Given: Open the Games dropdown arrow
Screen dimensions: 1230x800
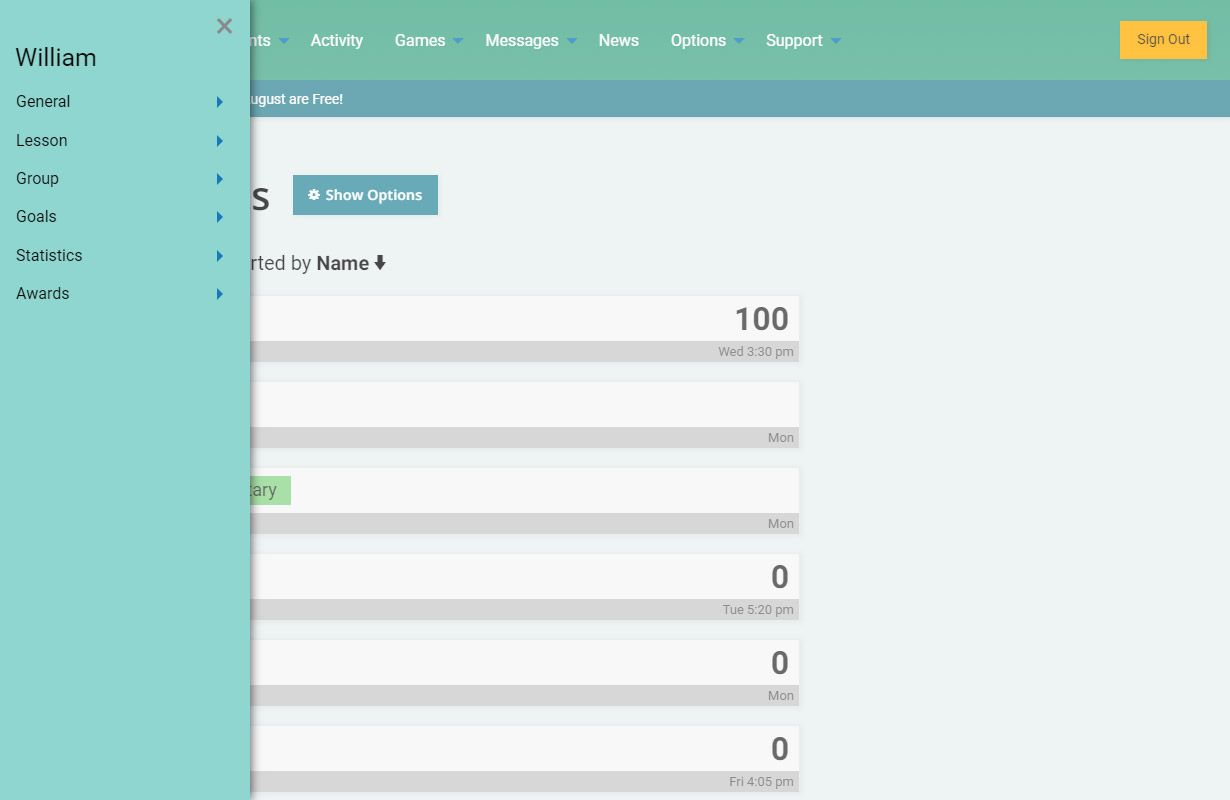Looking at the screenshot, I should tap(458, 41).
